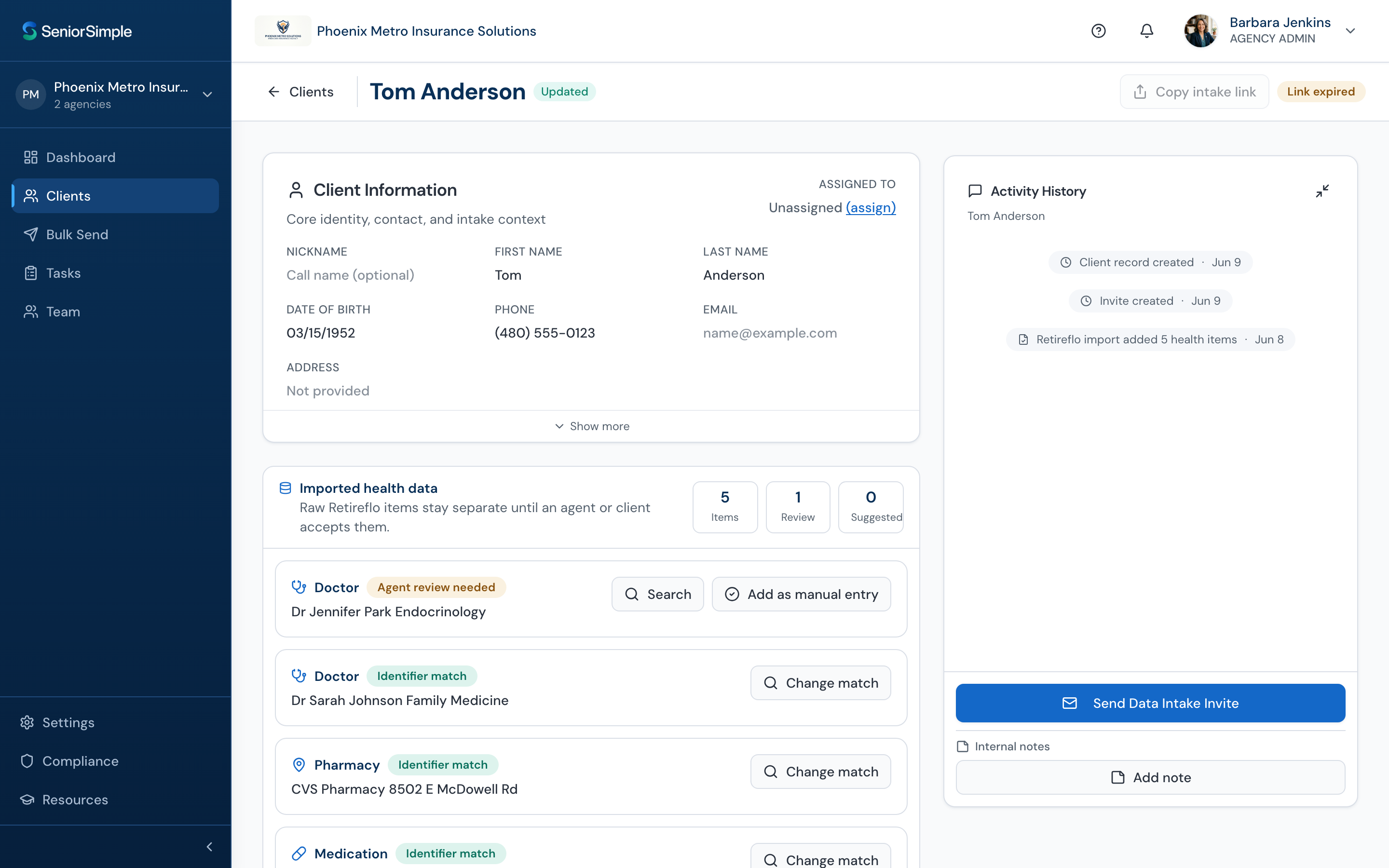Click the email field placeholder name@example.com
The height and width of the screenshot is (868, 1389).
(770, 333)
